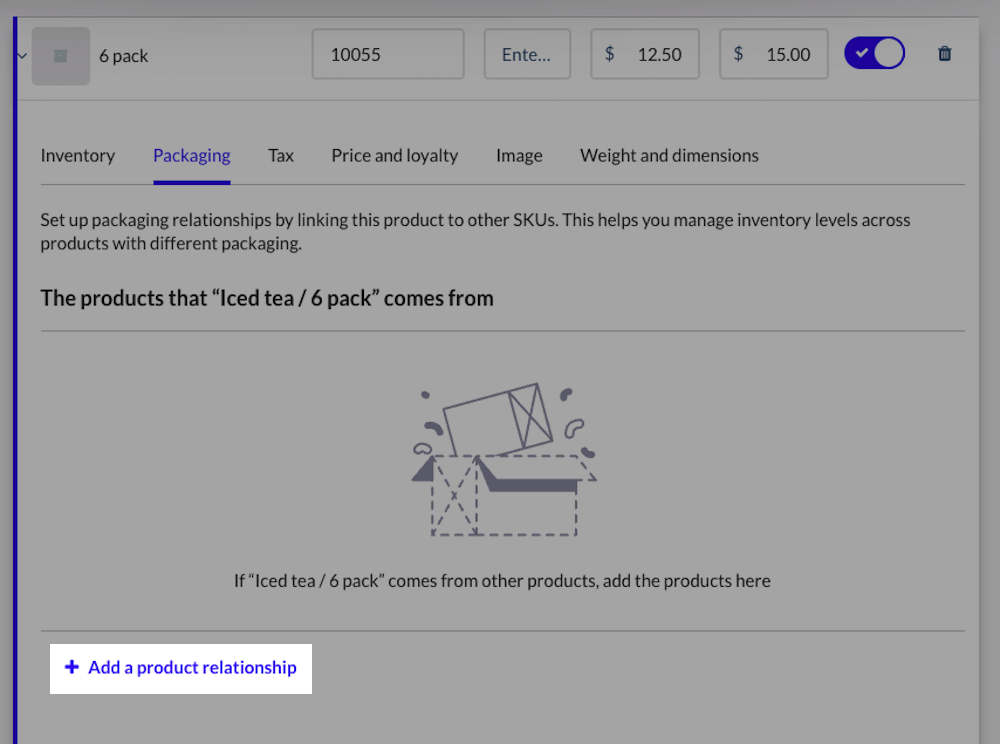This screenshot has height=744, width=1000.
Task: Switch to the Tax tab
Action: (280, 155)
